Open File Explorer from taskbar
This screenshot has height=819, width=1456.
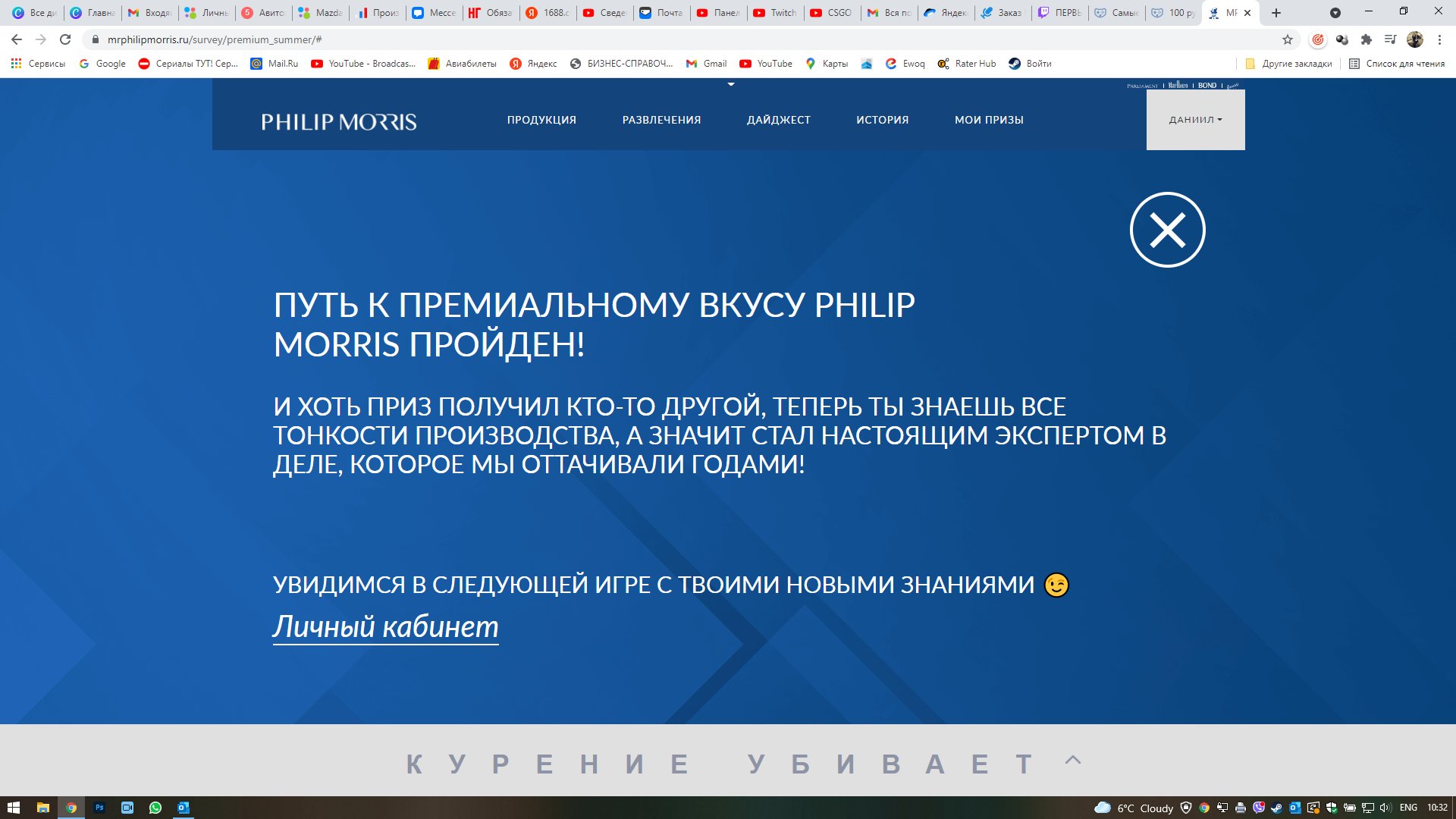click(43, 808)
